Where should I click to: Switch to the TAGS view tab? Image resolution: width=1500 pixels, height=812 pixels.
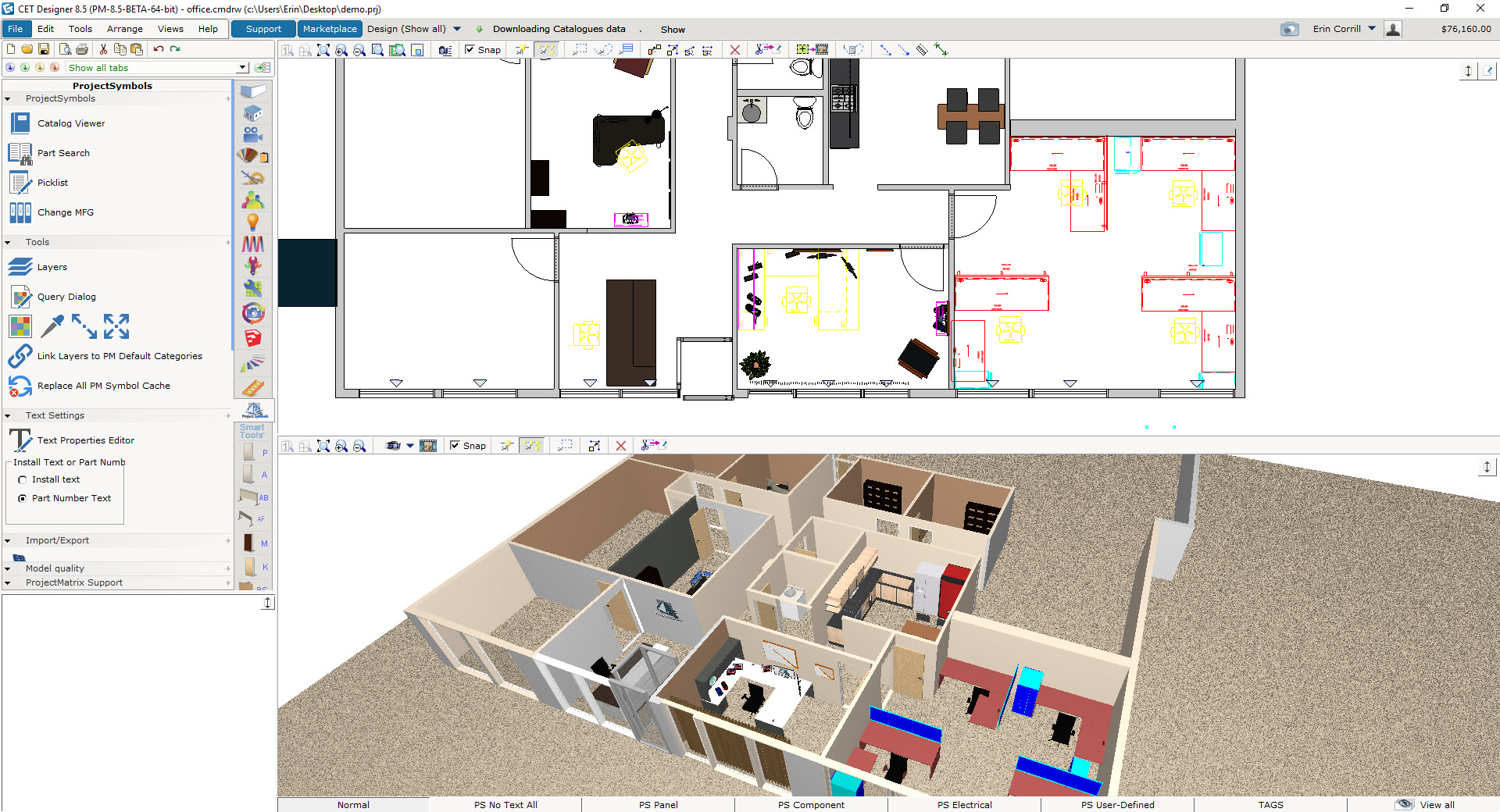coord(1271,804)
